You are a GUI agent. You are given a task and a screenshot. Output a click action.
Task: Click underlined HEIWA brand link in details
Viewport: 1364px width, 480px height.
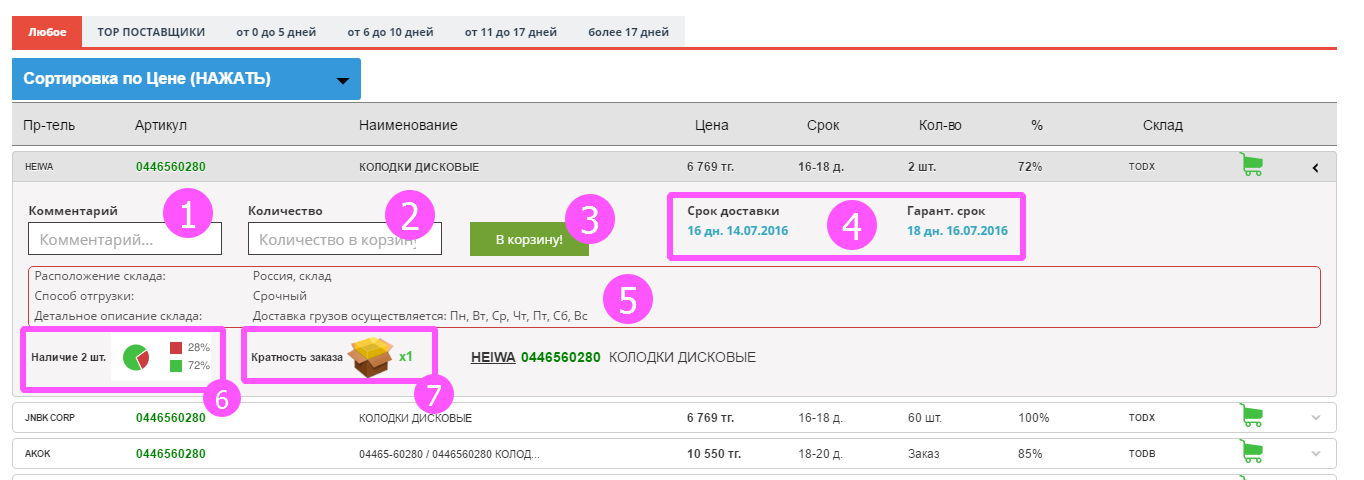click(492, 357)
